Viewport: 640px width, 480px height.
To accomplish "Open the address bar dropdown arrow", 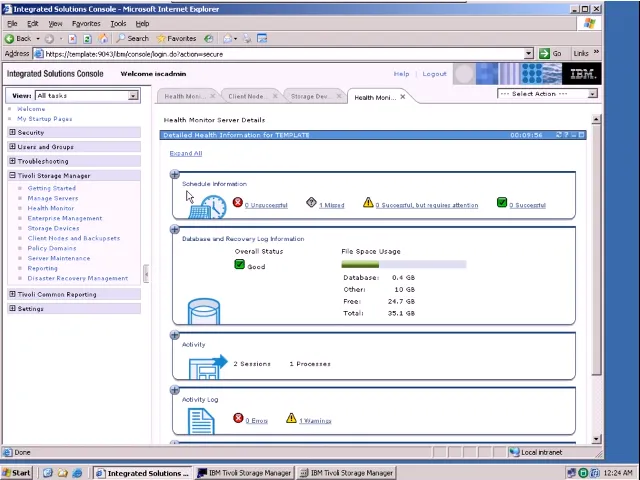I will (529, 53).
